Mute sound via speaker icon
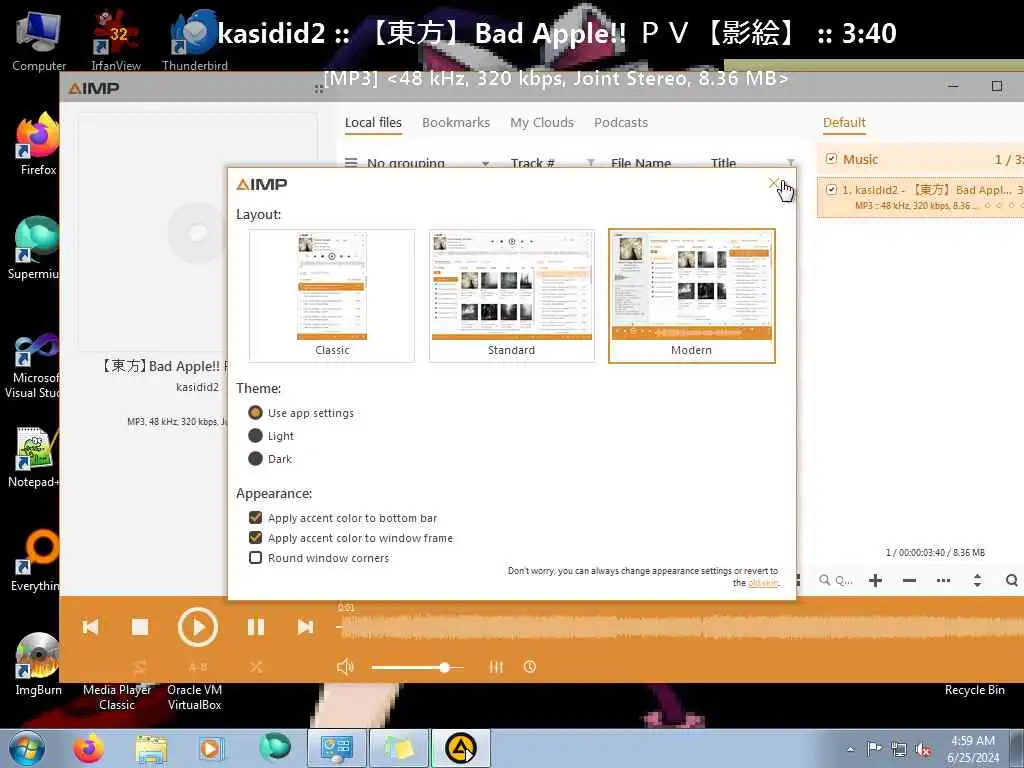The width and height of the screenshot is (1024, 768). 345,667
